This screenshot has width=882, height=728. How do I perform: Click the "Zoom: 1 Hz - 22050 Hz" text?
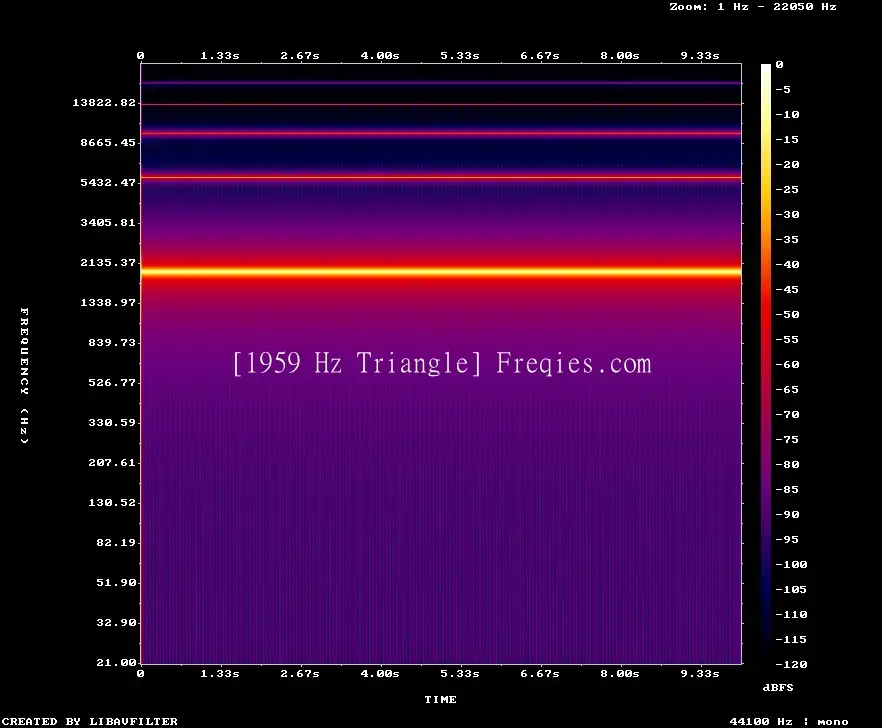pos(753,7)
